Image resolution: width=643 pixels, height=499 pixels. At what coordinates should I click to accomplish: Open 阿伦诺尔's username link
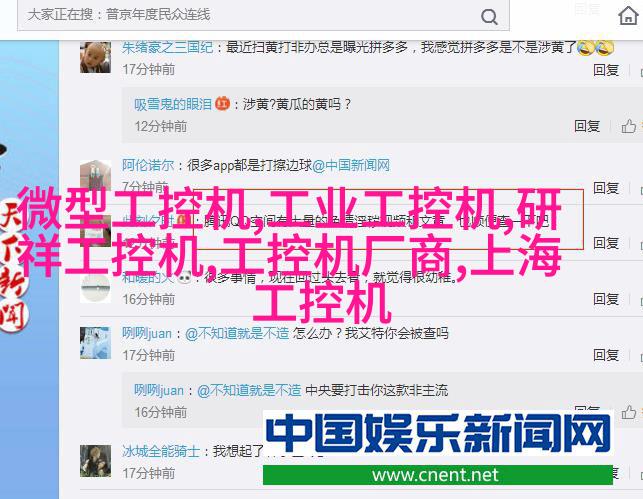click(148, 165)
